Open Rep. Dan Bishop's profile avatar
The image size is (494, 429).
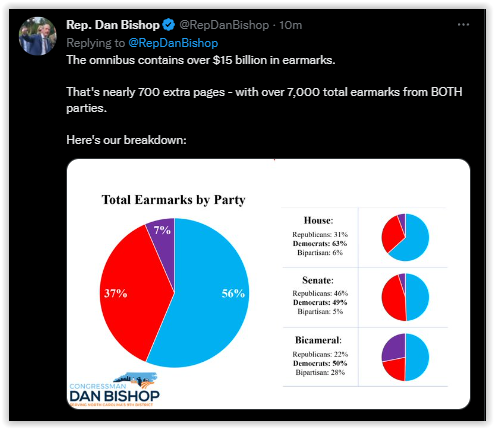click(38, 36)
